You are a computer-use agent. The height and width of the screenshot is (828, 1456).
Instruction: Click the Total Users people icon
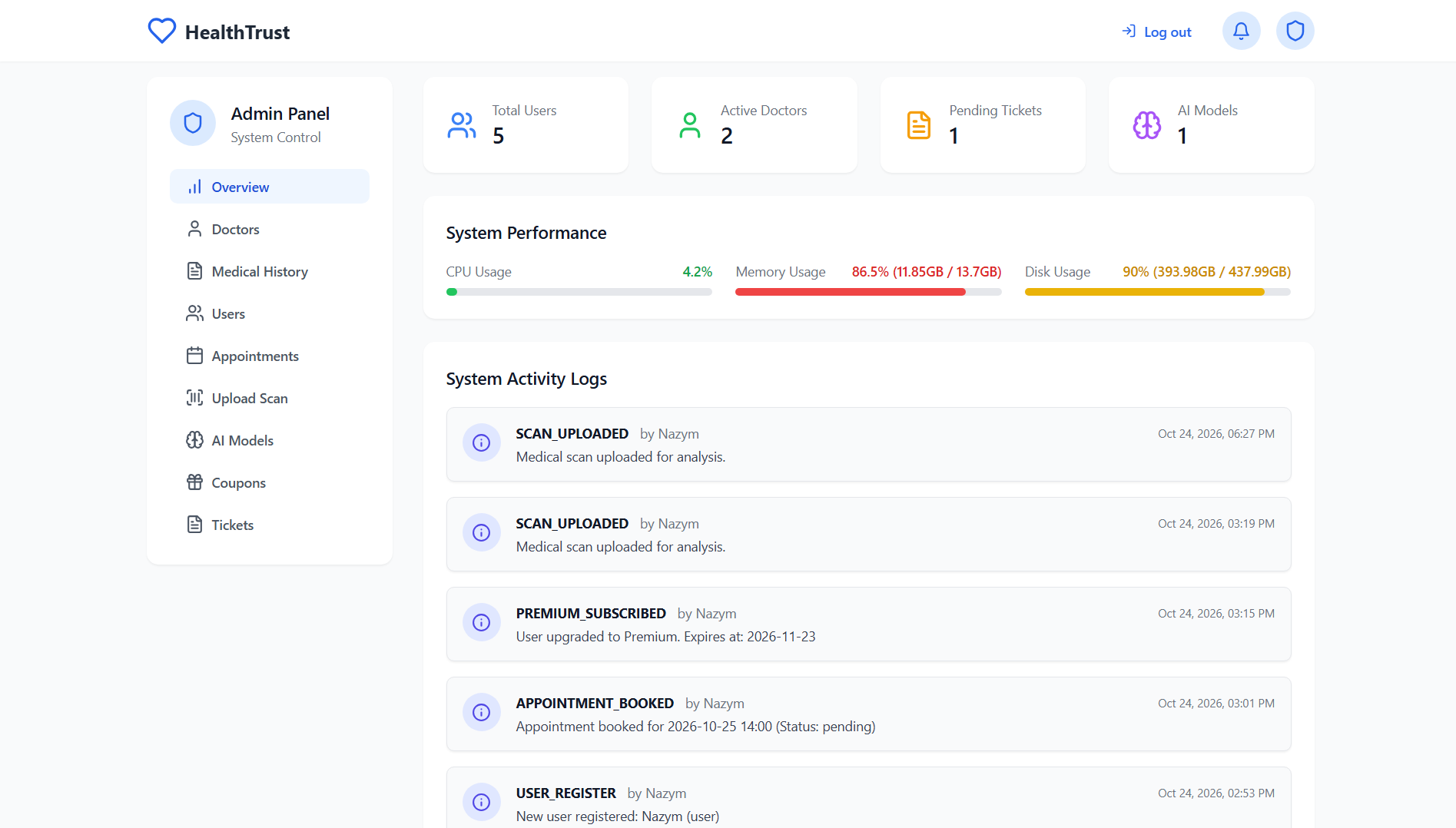click(462, 125)
